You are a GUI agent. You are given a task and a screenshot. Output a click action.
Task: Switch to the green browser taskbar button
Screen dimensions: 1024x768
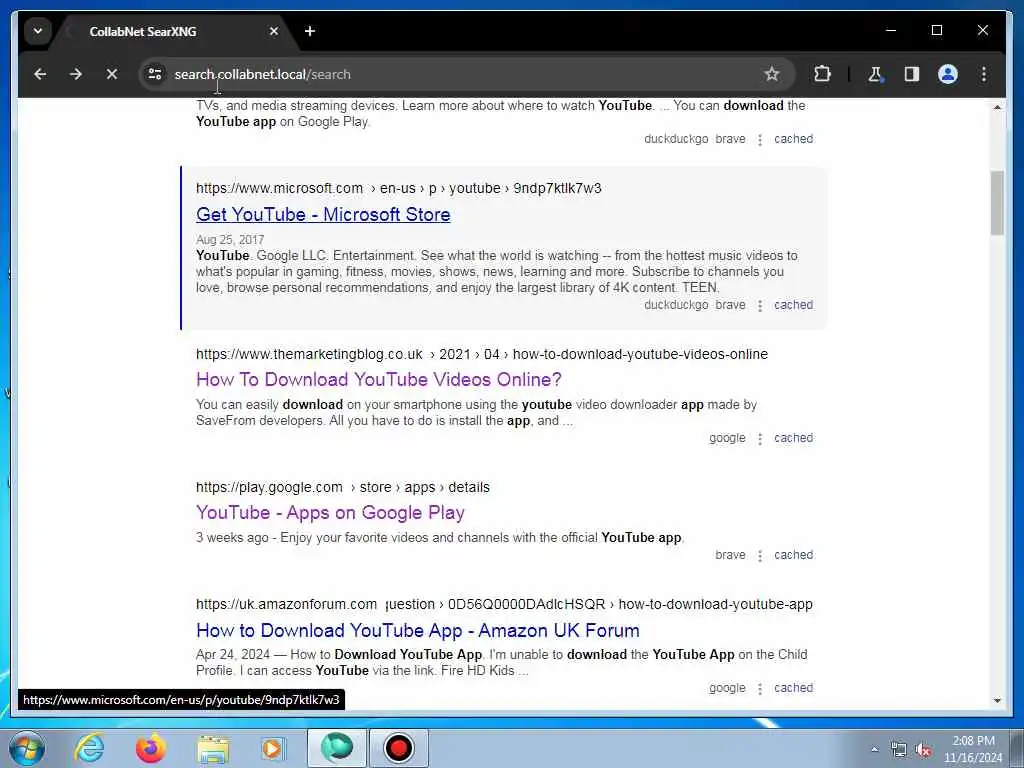(337, 748)
